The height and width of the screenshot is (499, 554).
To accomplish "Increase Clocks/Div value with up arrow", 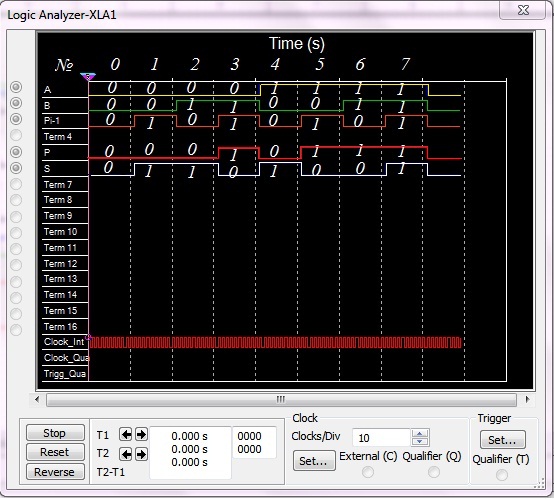I will (420, 434).
